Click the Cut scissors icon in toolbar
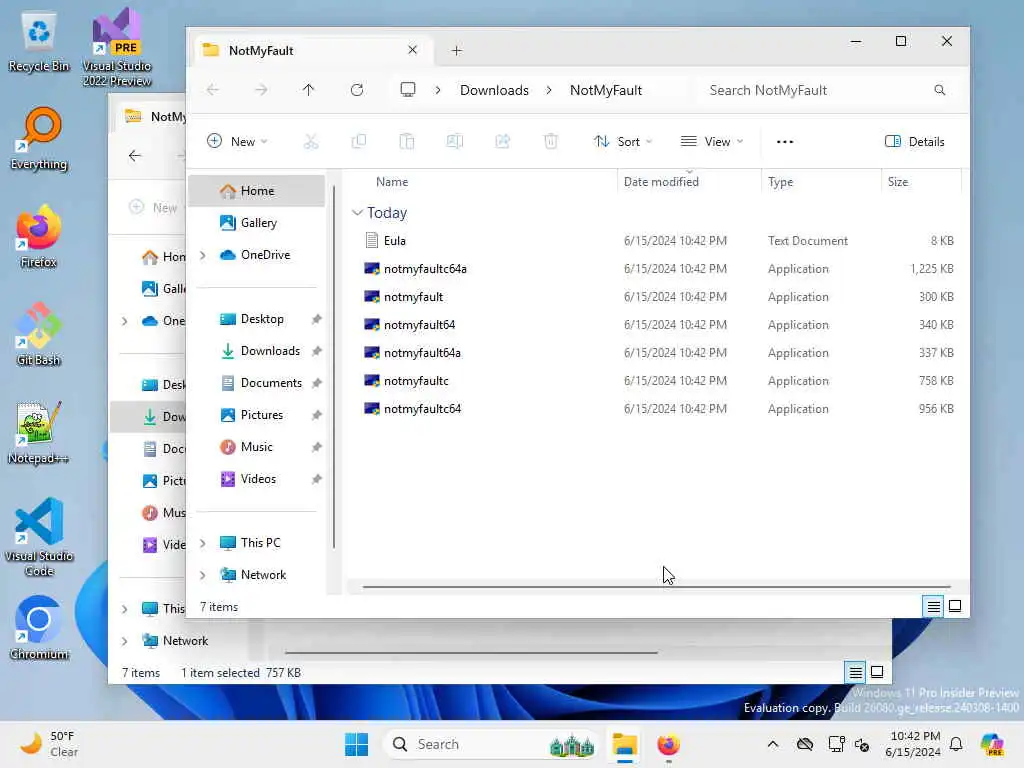Image resolution: width=1024 pixels, height=768 pixels. [311, 141]
